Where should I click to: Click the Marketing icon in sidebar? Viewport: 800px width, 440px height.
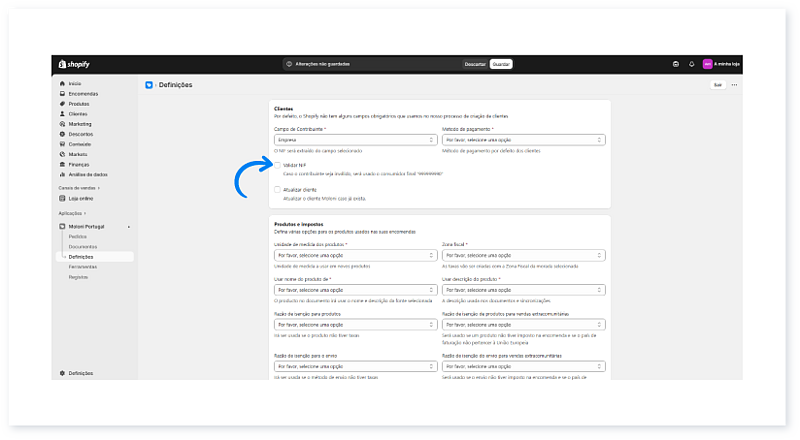pos(62,124)
